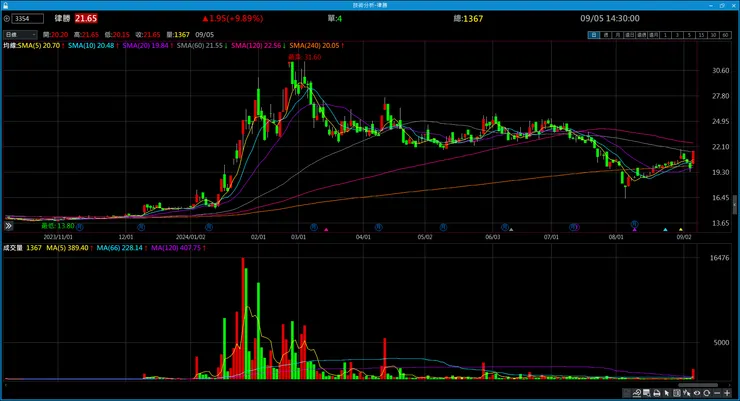The width and height of the screenshot is (740, 401).
Task: Click the 均線 moving average label
Action: click(x=10, y=45)
